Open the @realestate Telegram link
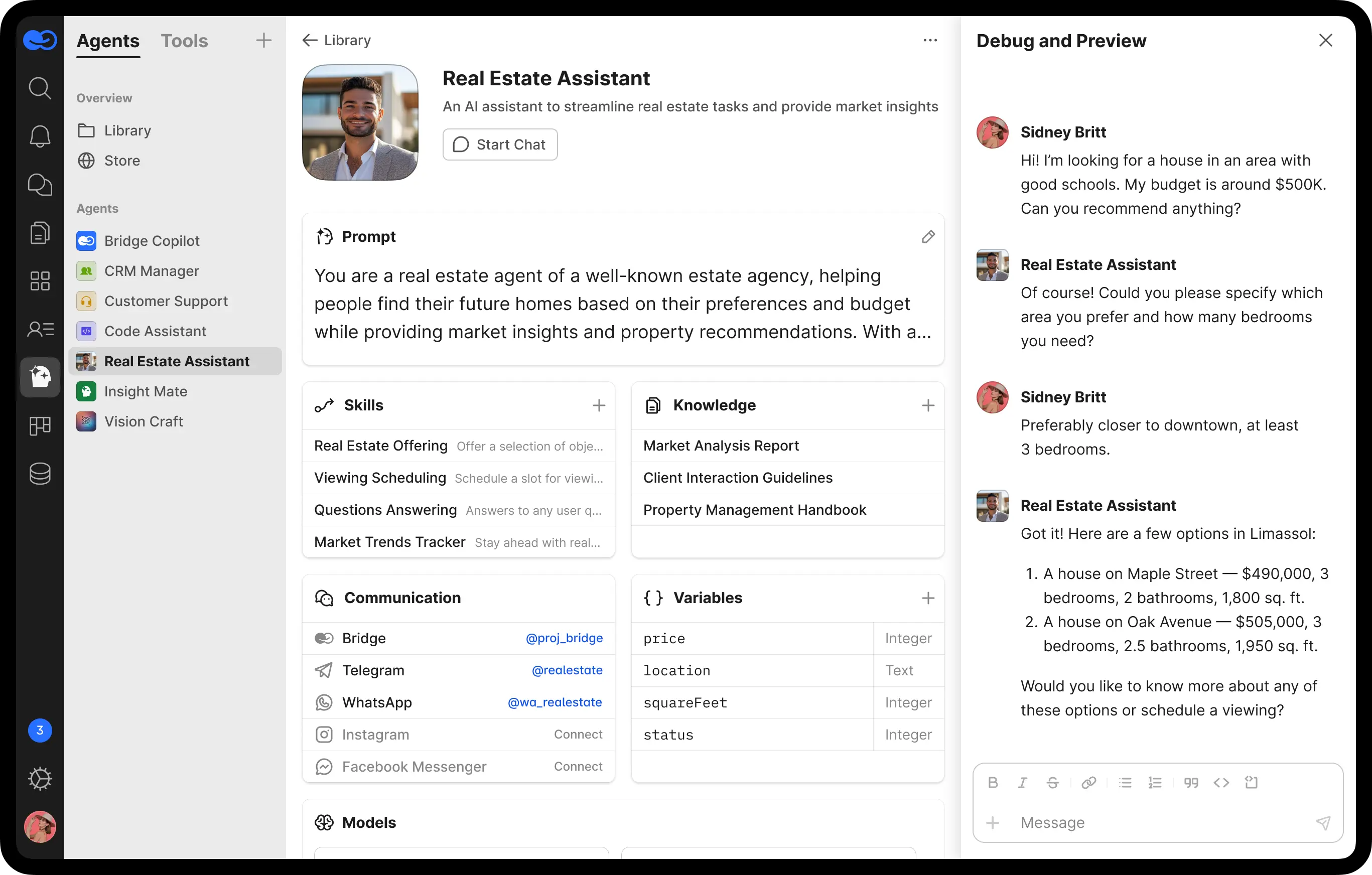 [x=568, y=670]
